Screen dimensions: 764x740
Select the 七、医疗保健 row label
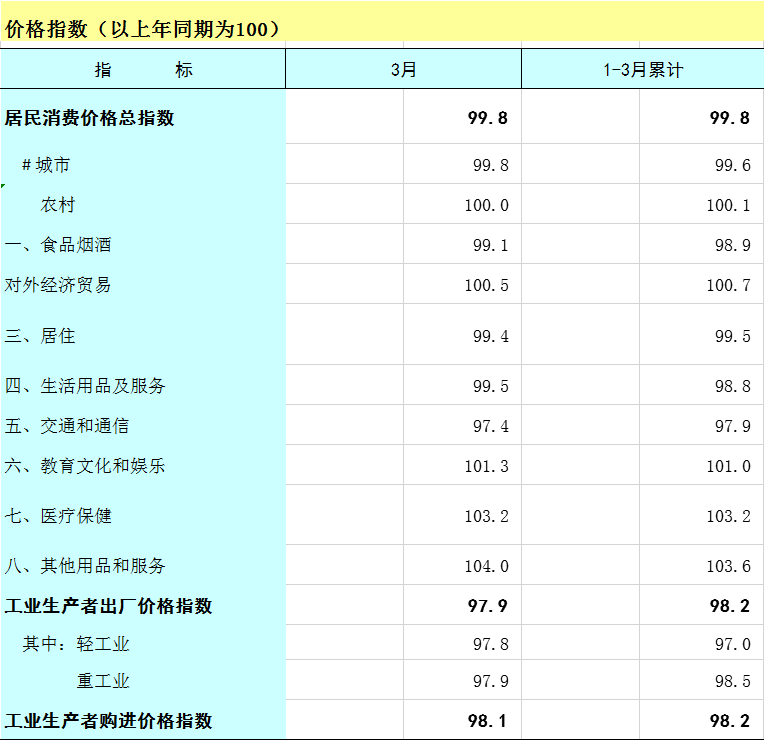click(58, 516)
